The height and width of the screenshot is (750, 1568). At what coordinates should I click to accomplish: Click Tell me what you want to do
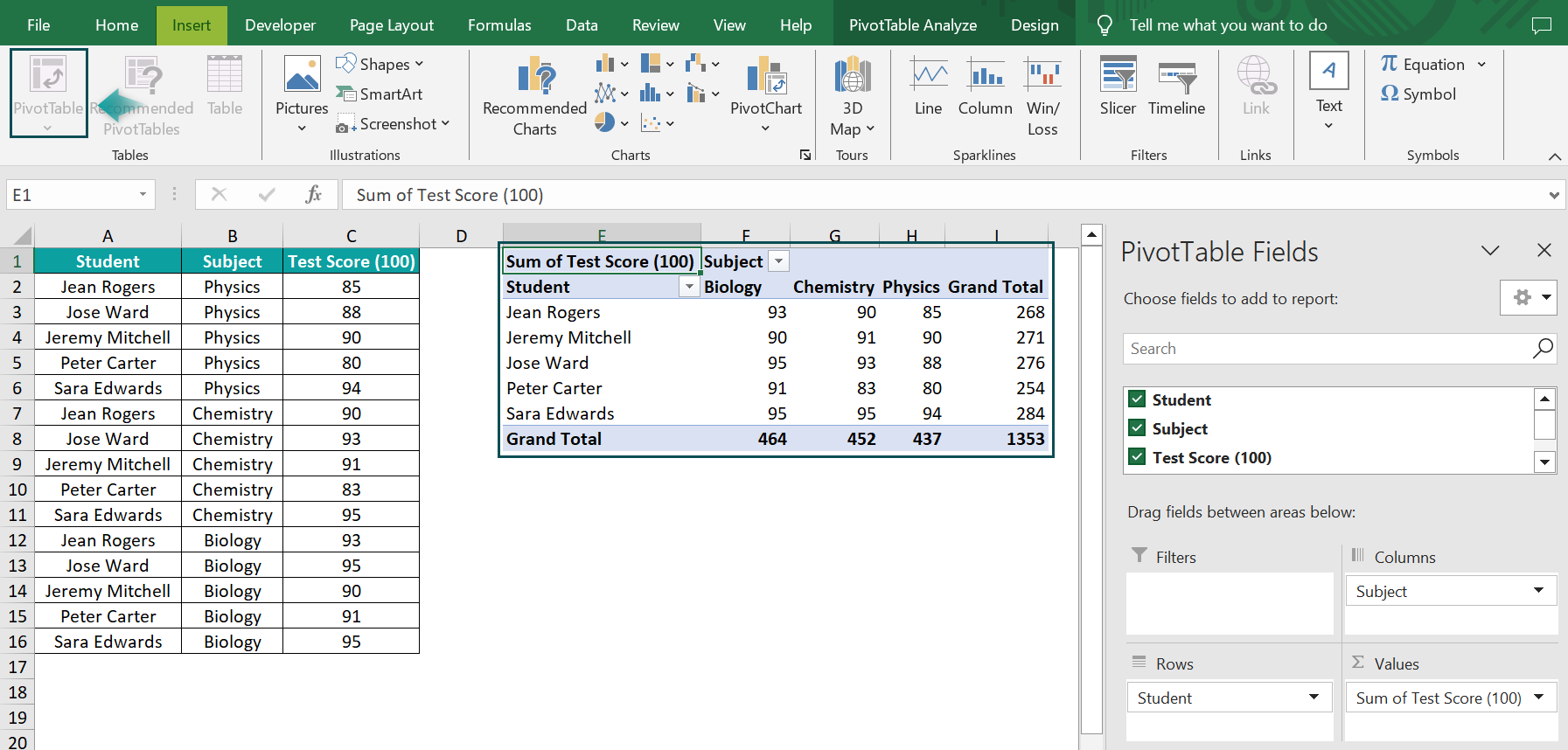tap(1228, 25)
